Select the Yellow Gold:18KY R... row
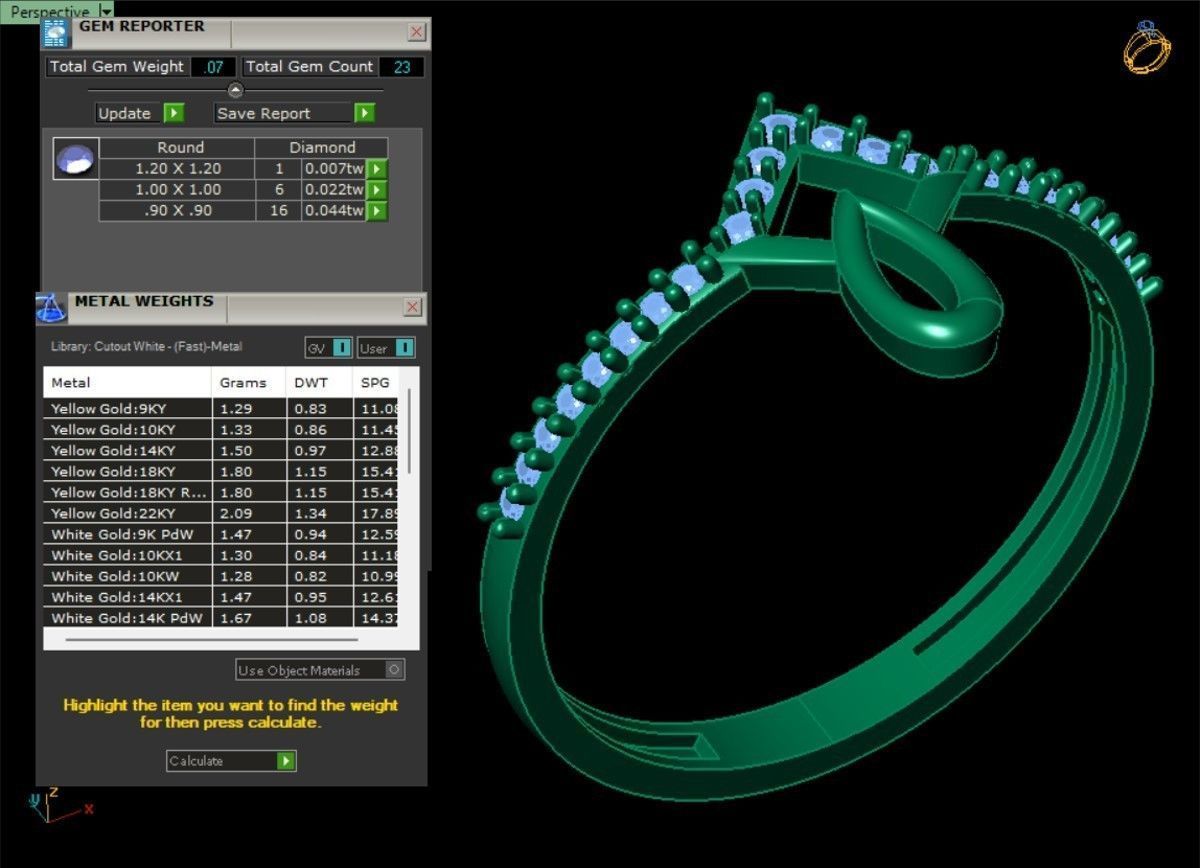Screen dimensions: 1200x868 click(x=221, y=493)
